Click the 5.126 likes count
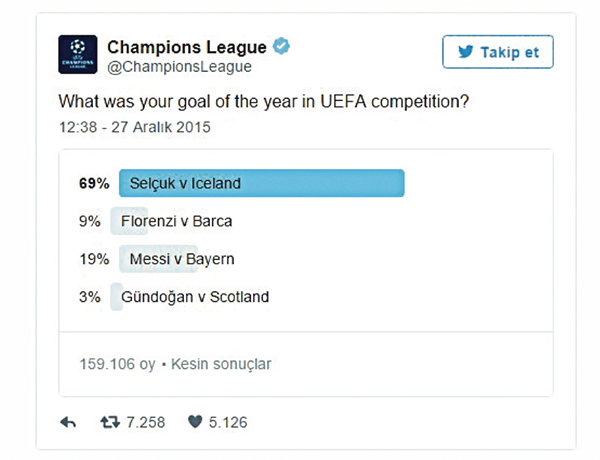The image size is (600, 460). click(228, 422)
